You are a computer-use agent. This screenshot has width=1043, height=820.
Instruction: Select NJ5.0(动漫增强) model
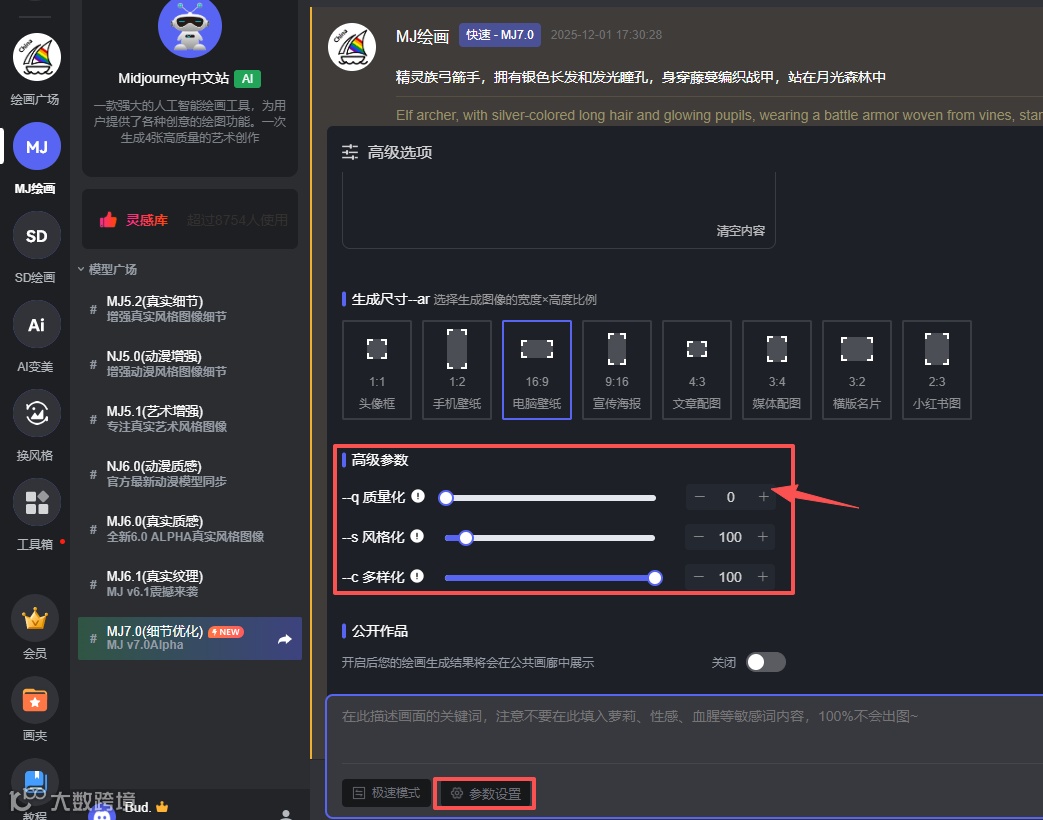(x=190, y=364)
